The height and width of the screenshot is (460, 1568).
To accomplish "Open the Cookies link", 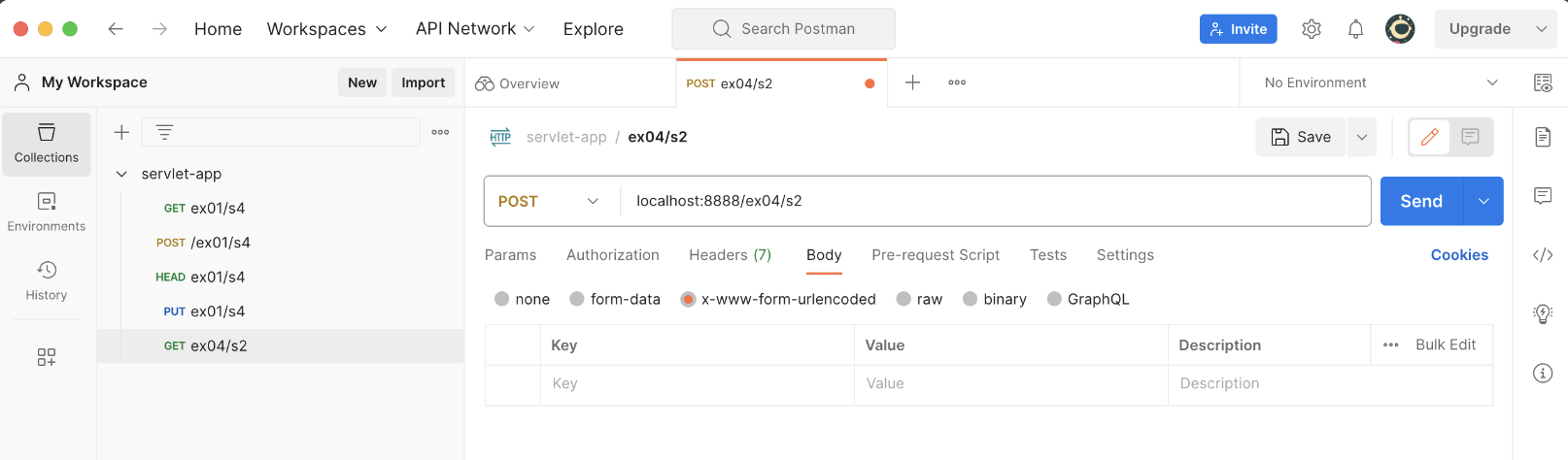I will coord(1459,255).
